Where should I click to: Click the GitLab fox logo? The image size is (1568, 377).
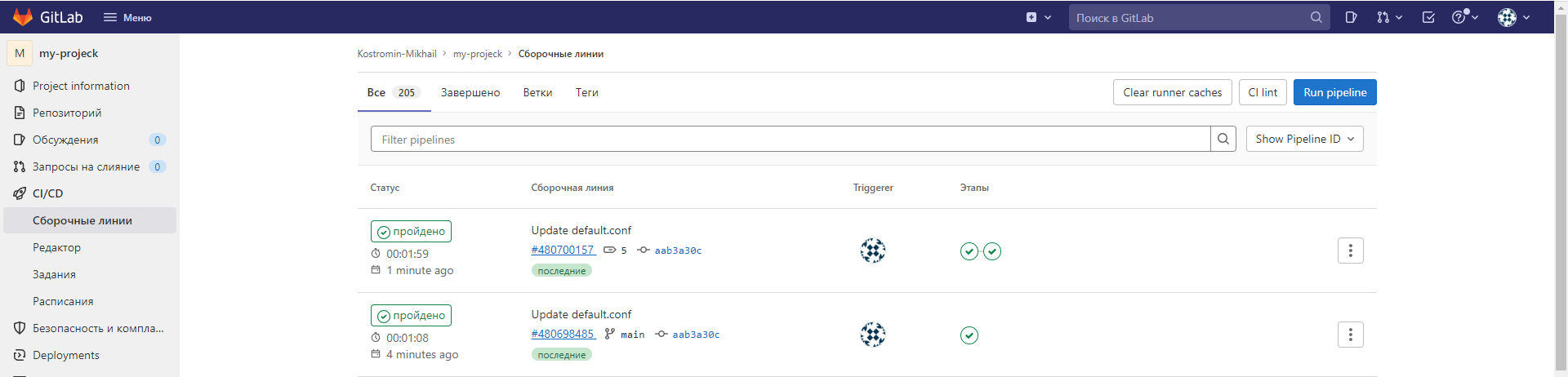23,17
